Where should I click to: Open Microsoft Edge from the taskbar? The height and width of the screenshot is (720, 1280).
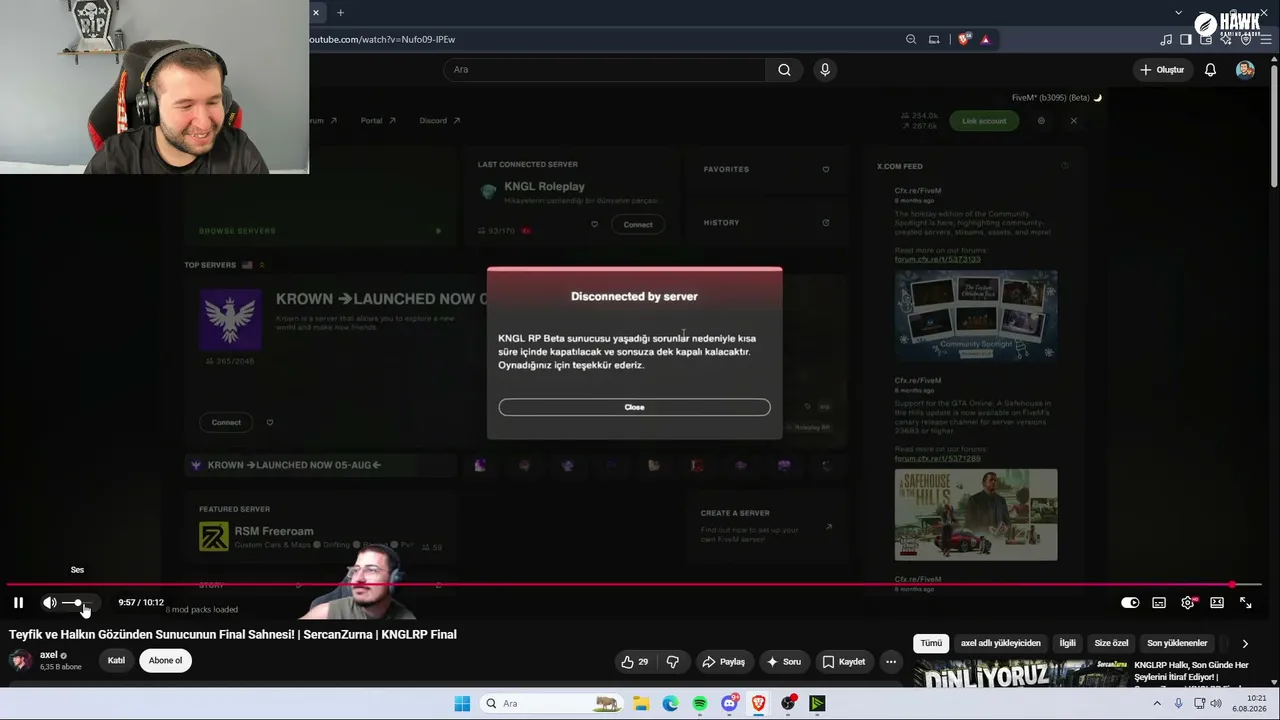[x=670, y=704]
